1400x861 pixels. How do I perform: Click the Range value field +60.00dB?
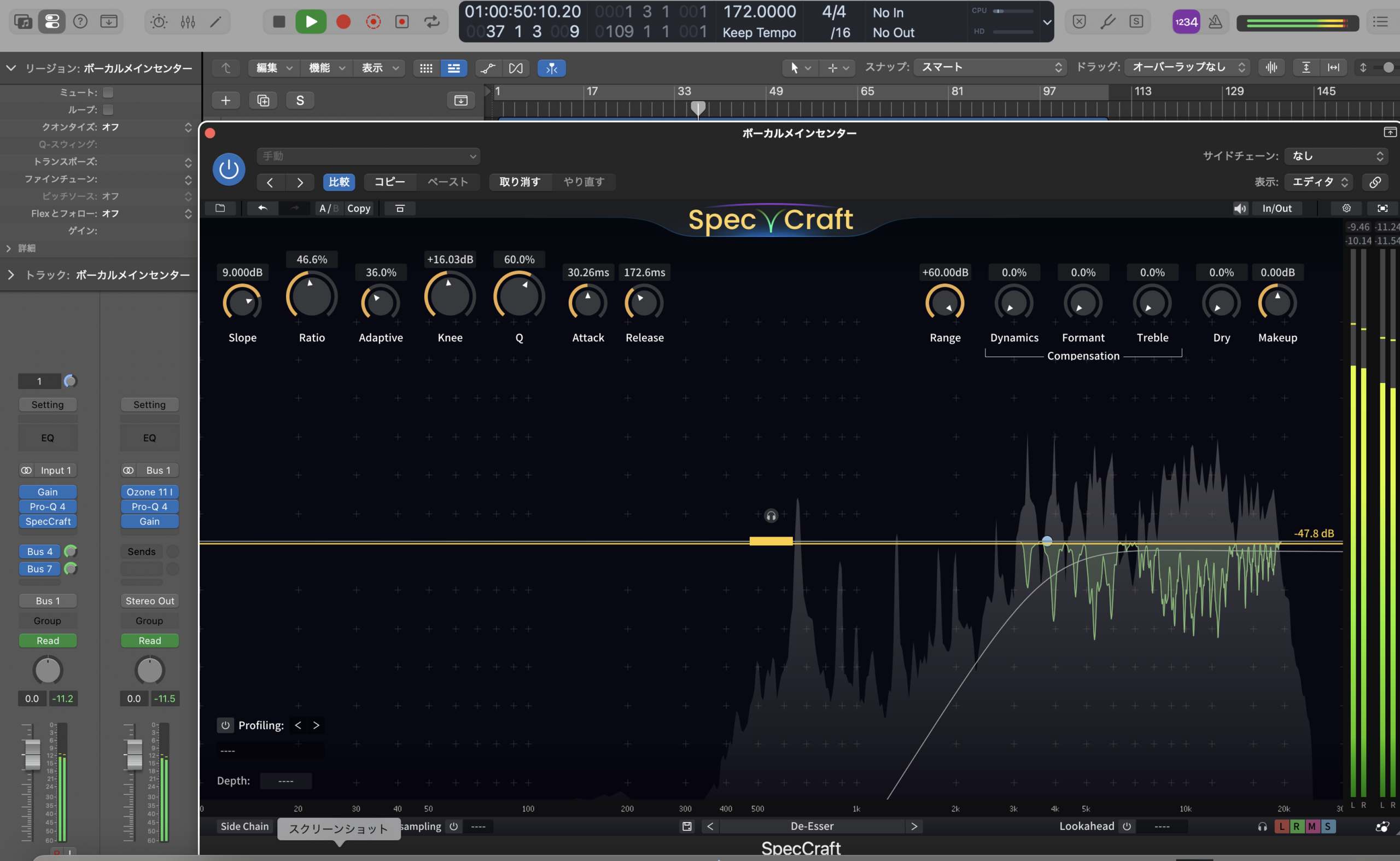coord(945,272)
